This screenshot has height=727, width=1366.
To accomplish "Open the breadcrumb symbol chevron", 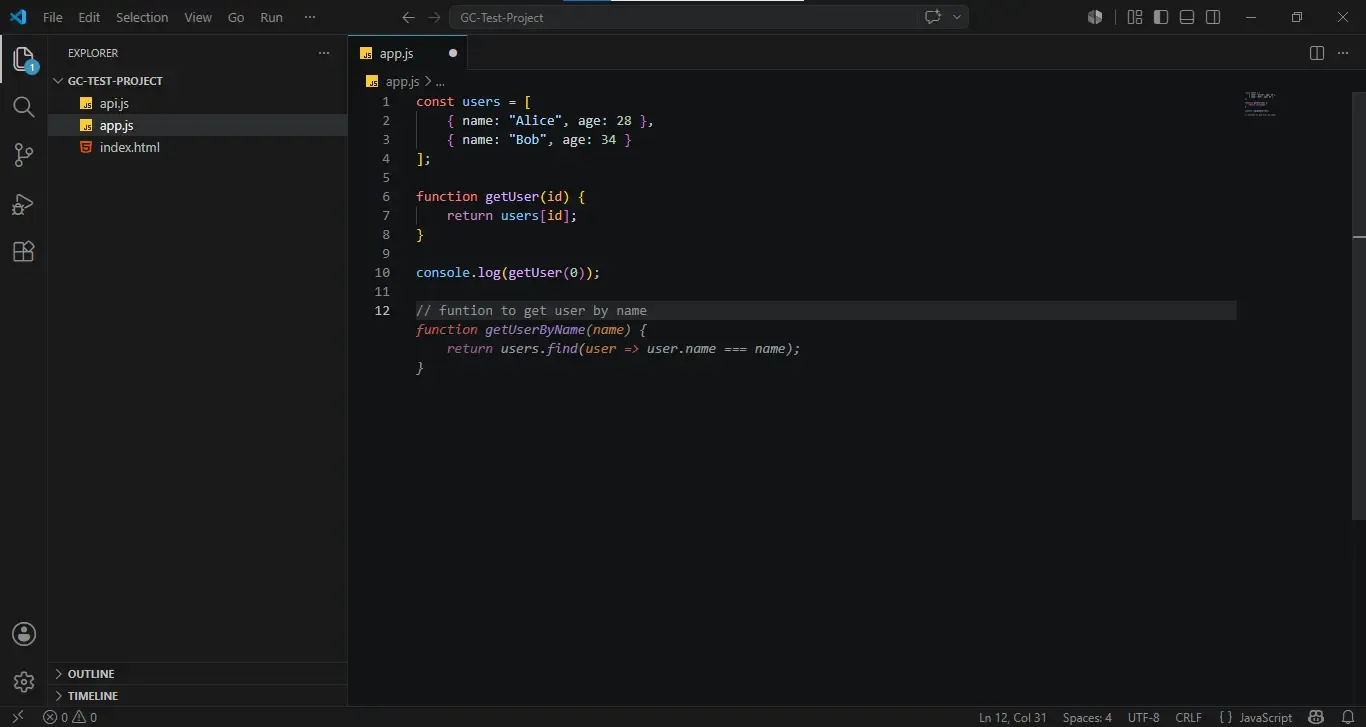I will 428,82.
